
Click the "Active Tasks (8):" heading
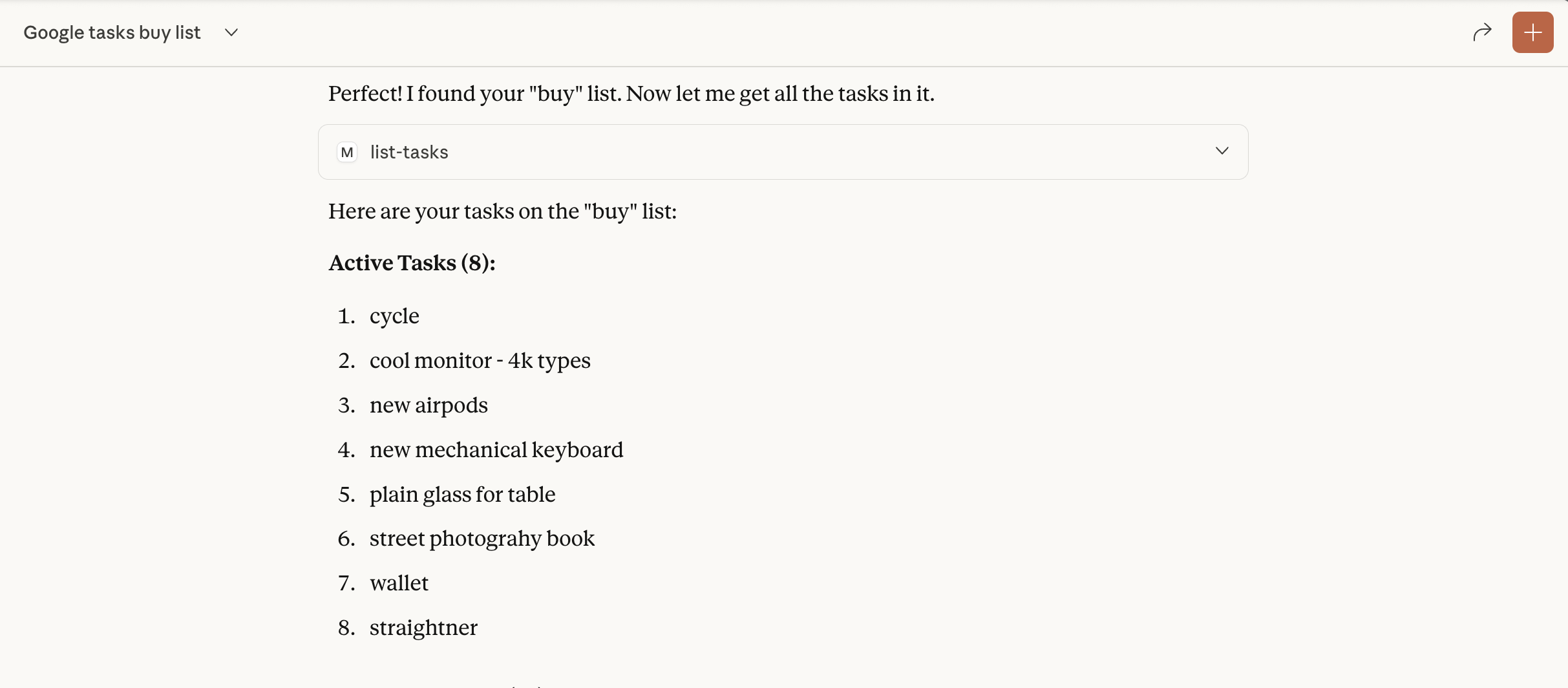(412, 263)
